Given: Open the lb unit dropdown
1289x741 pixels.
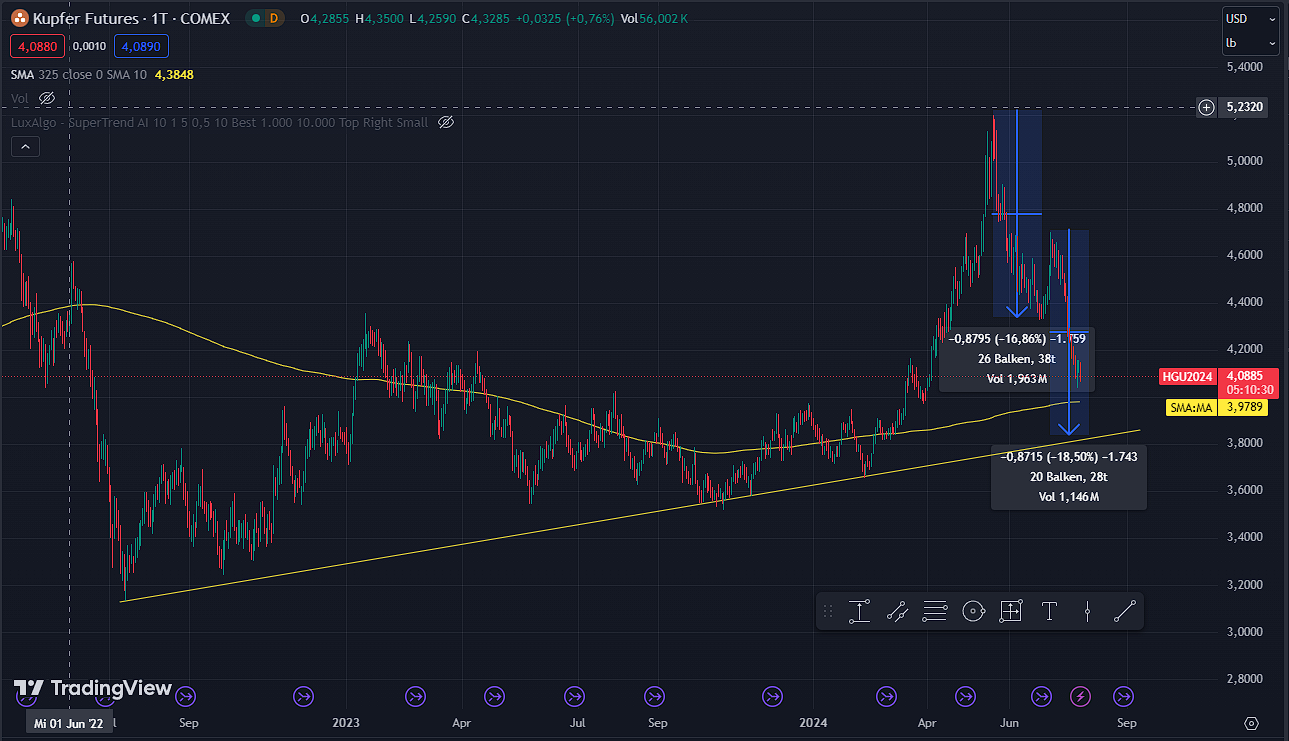Looking at the screenshot, I should 1250,43.
